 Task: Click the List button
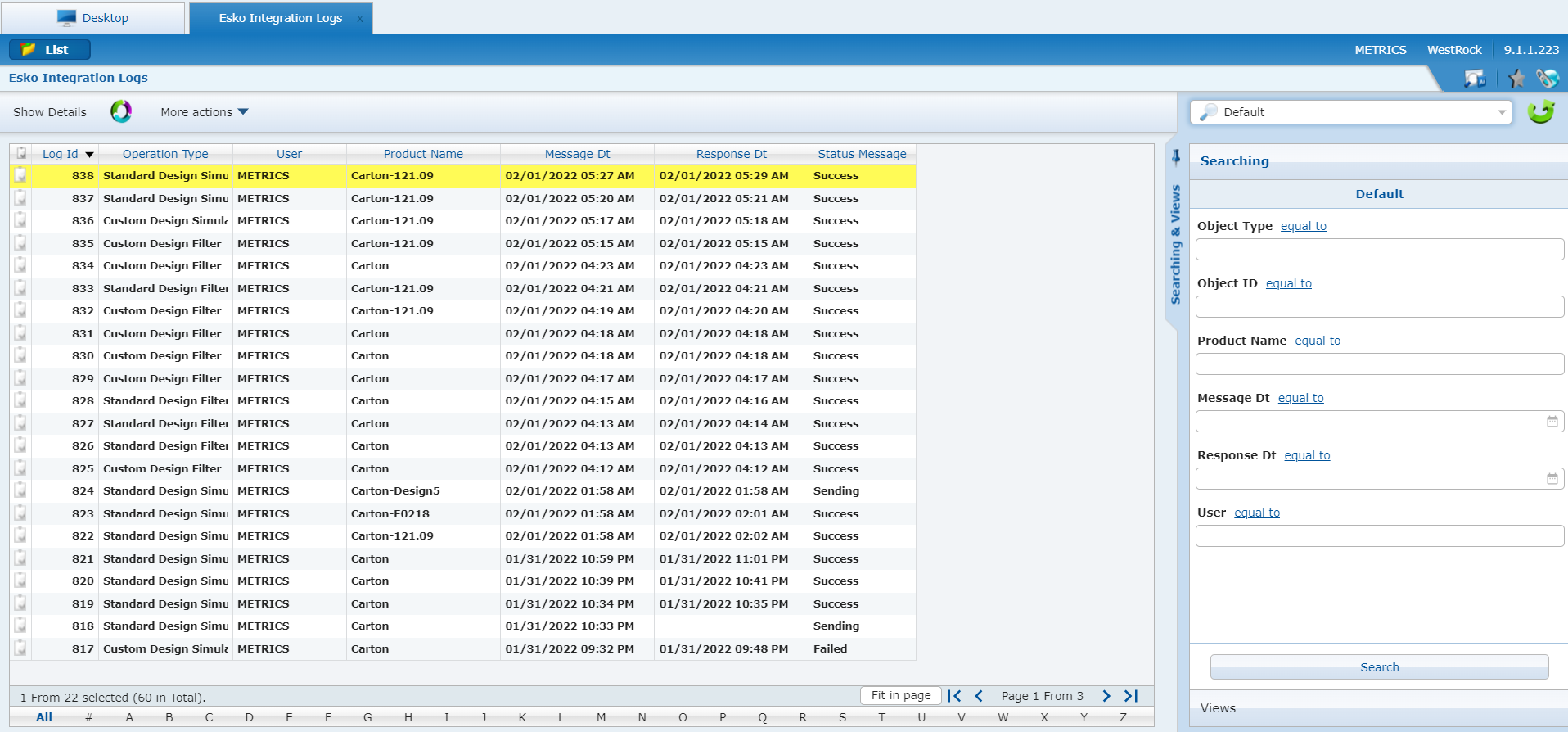[50, 49]
